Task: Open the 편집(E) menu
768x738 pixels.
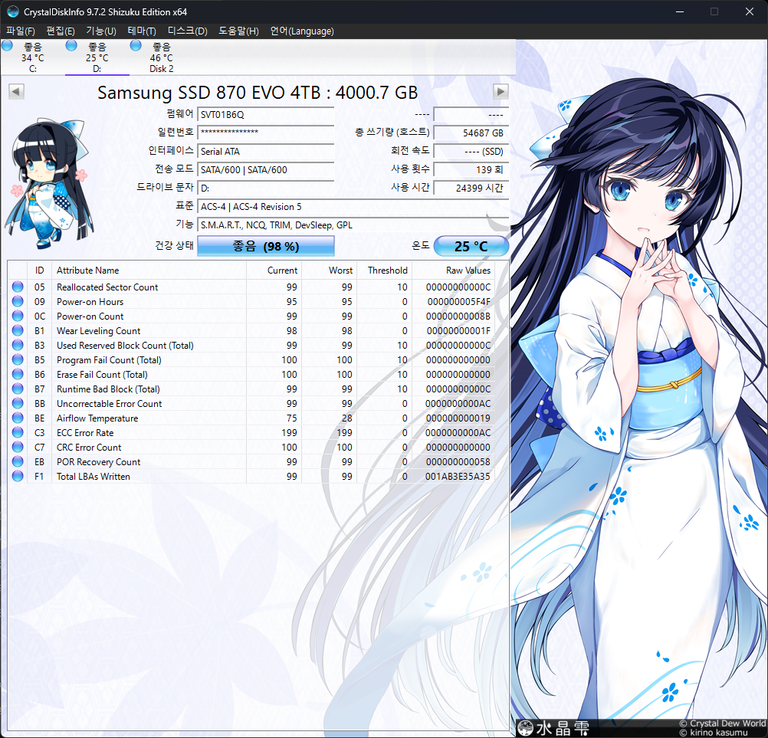Action: coord(61,31)
